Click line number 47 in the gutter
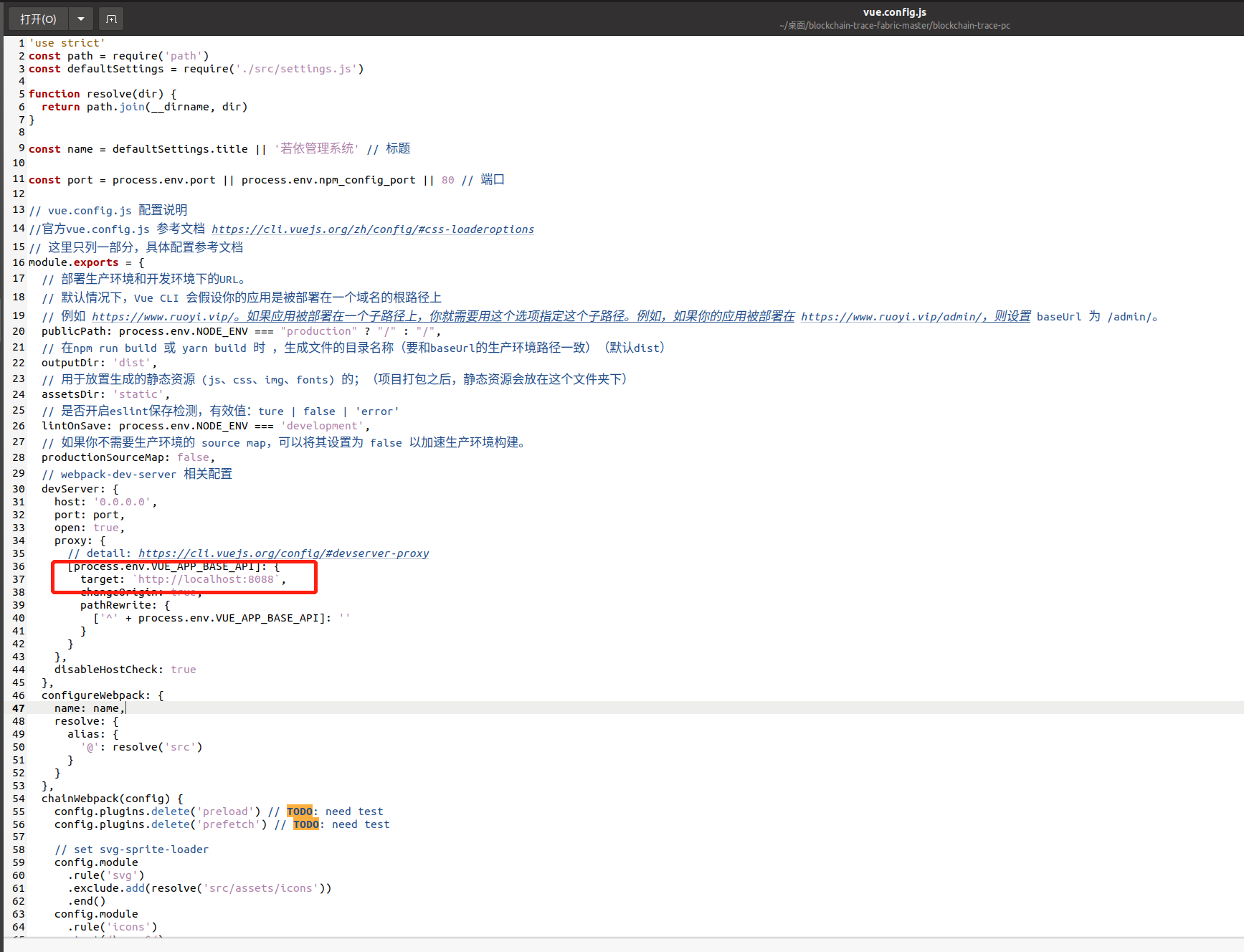The image size is (1244, 952). tap(18, 708)
